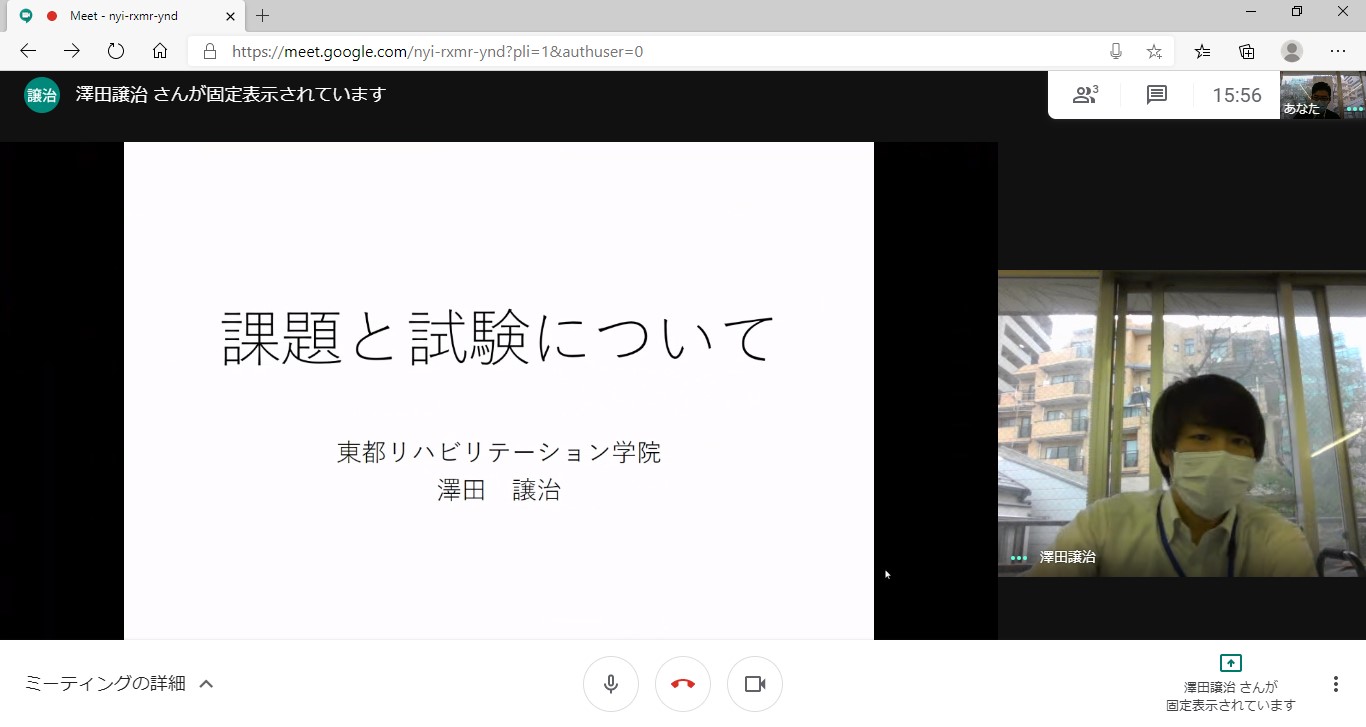This screenshot has height=727, width=1366.
Task: Toggle microphone permission icon in address bar
Action: (x=1116, y=51)
